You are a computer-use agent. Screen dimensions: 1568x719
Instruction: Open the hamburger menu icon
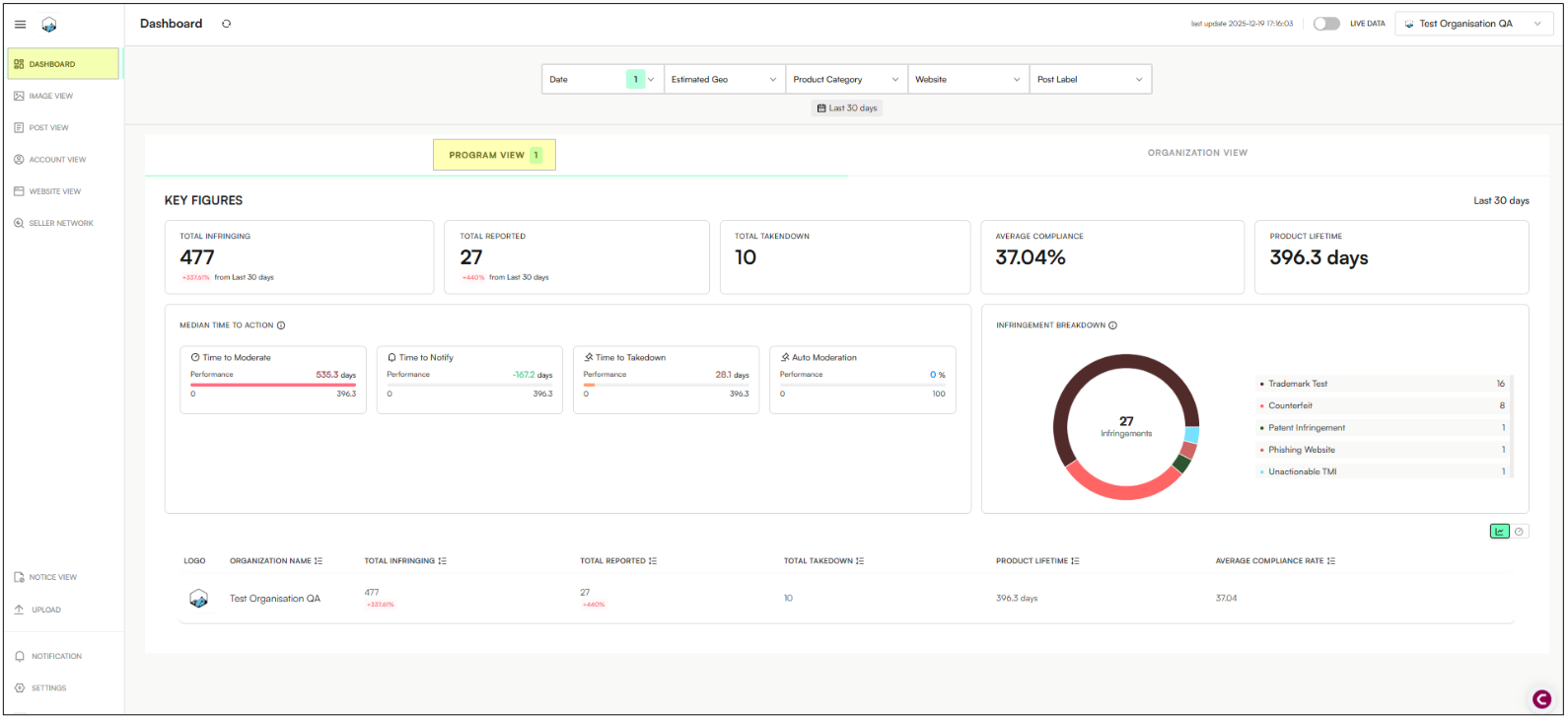pyautogui.click(x=20, y=25)
